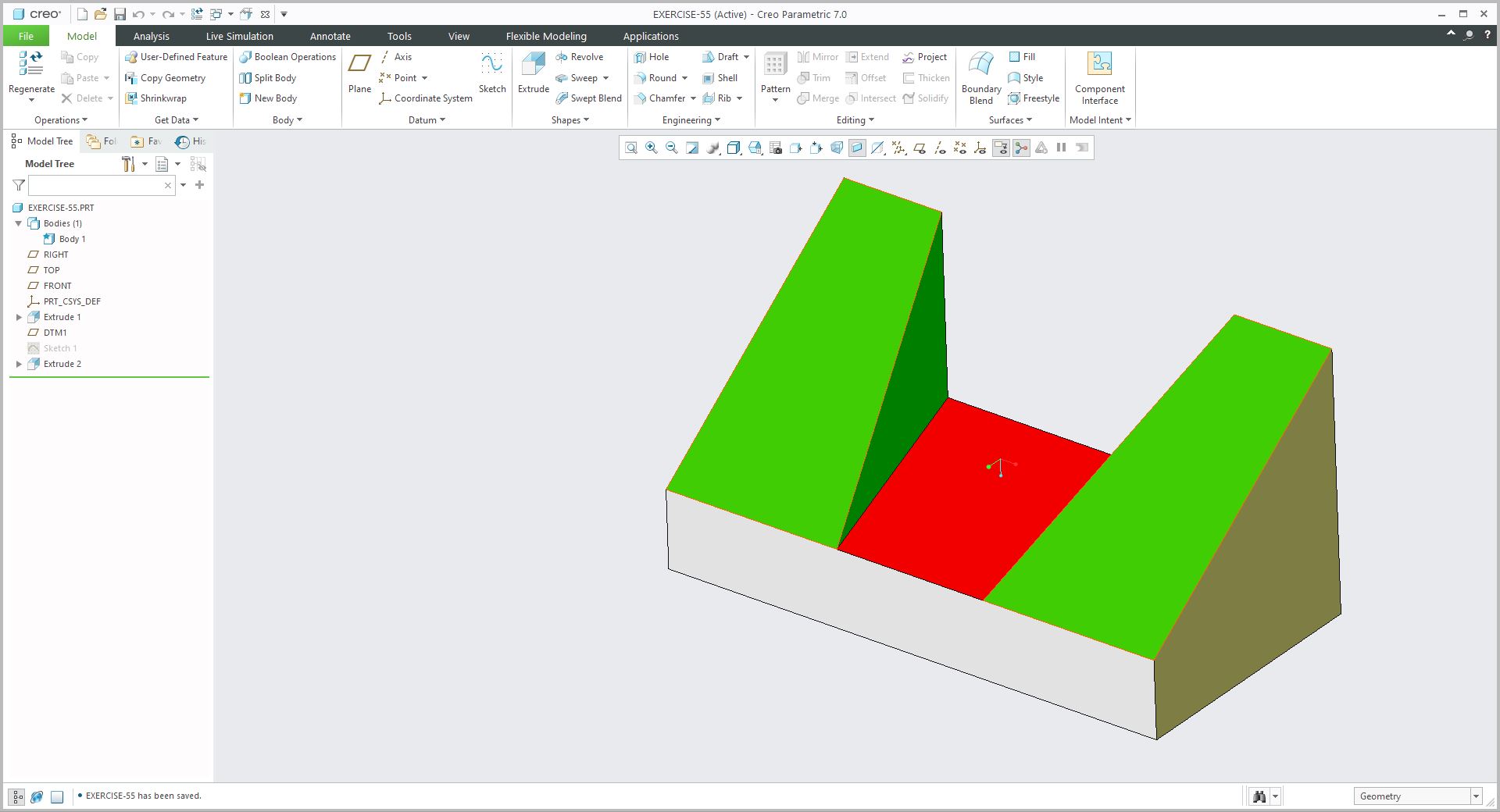Viewport: 1500px width, 812px height.
Task: Open the Shrinkwrap command
Action: 155,98
